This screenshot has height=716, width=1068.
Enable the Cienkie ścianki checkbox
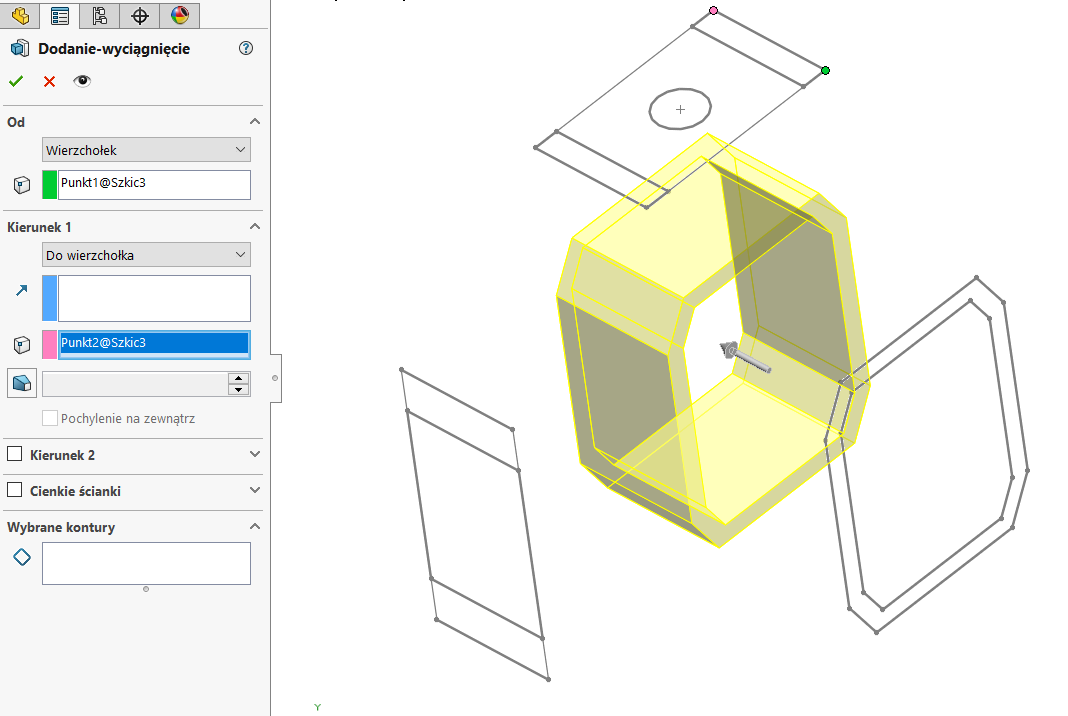click(15, 491)
